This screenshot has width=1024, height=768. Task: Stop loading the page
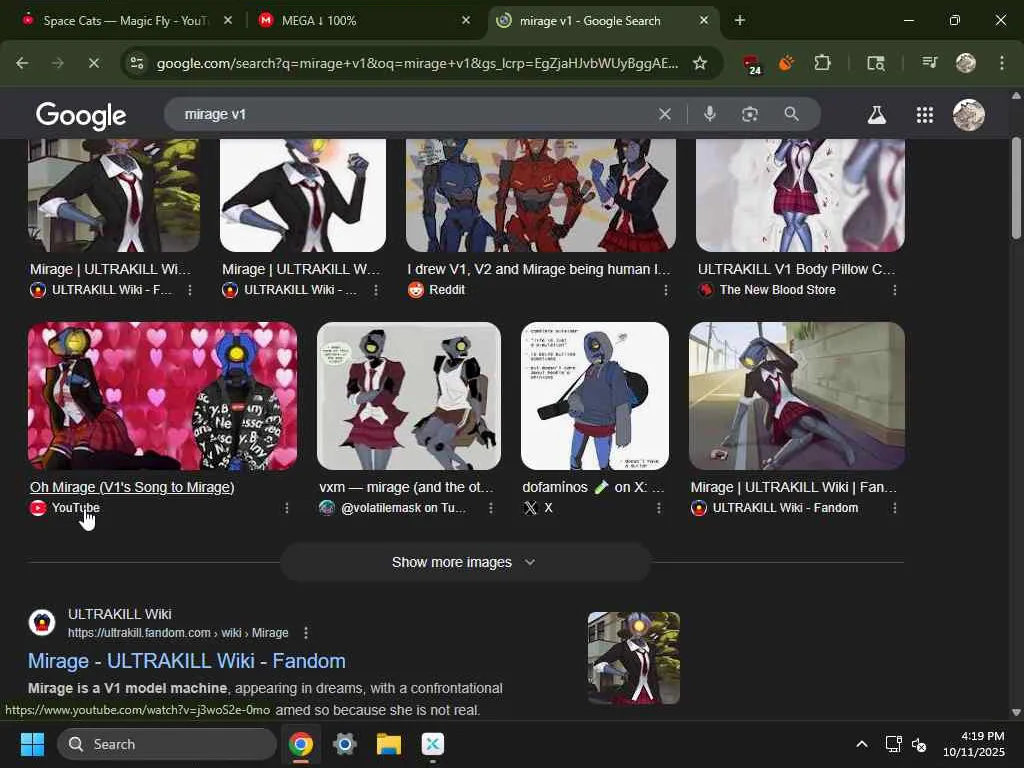pyautogui.click(x=93, y=63)
